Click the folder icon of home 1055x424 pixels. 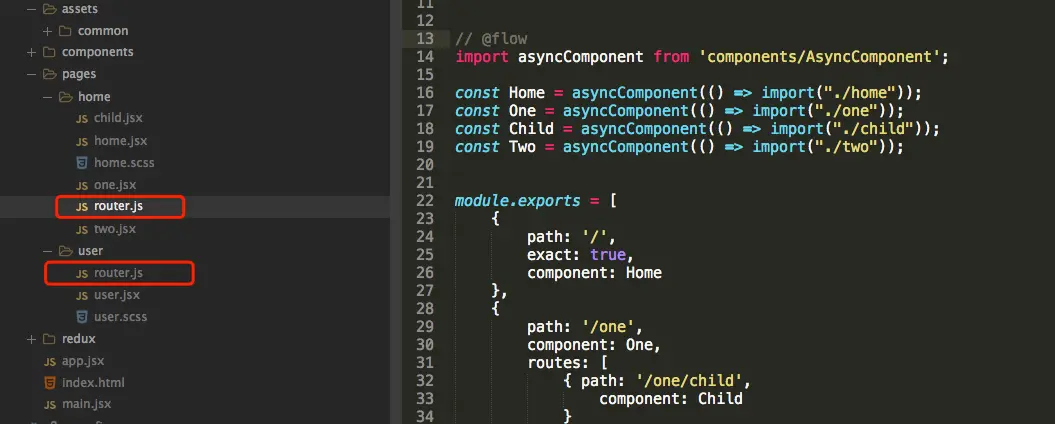[x=65, y=97]
